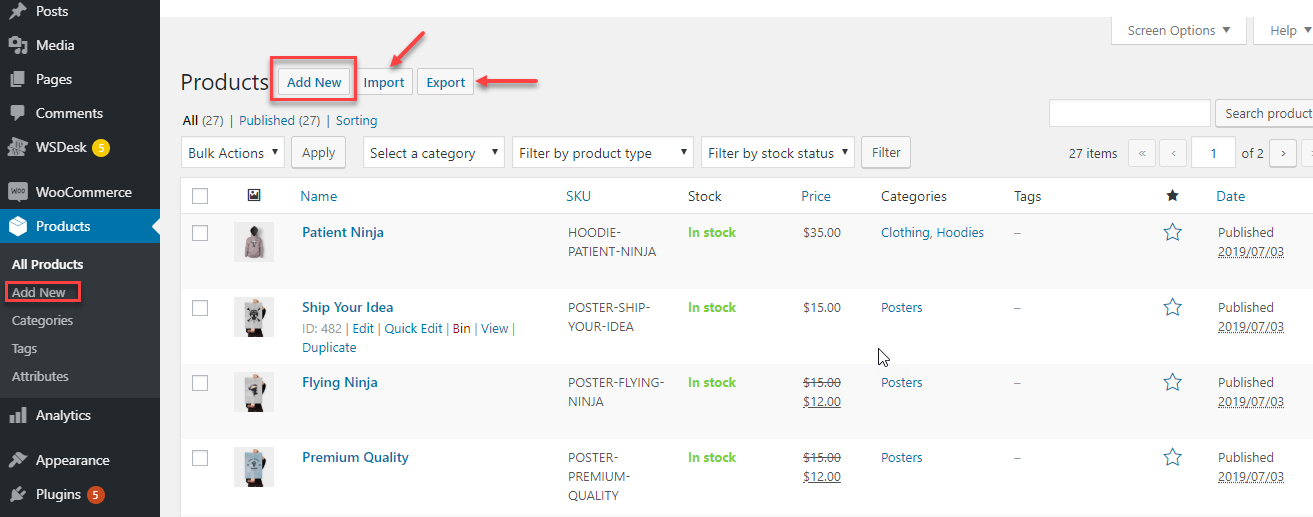The height and width of the screenshot is (517, 1313).
Task: Click the featured star column header
Action: (x=1172, y=196)
